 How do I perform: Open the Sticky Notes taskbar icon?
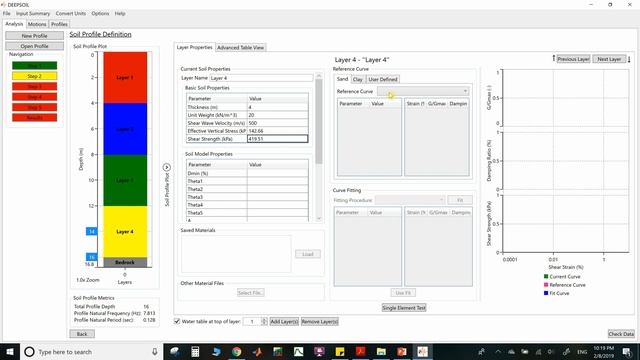pos(340,352)
